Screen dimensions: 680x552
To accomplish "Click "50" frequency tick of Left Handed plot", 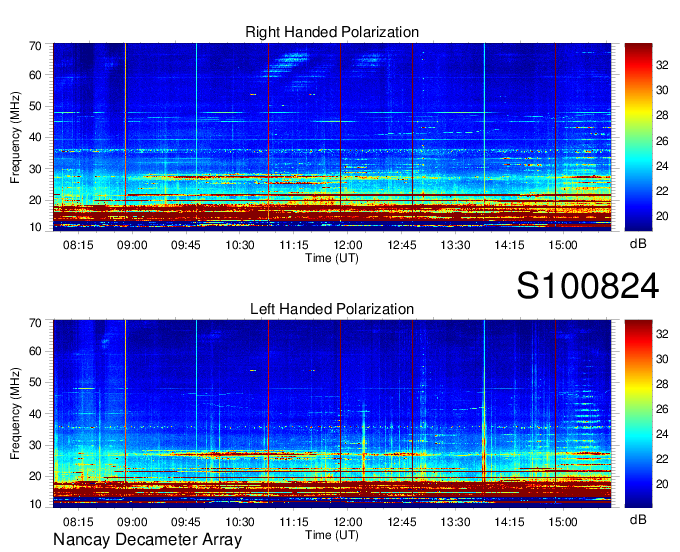I will click(x=35, y=382).
